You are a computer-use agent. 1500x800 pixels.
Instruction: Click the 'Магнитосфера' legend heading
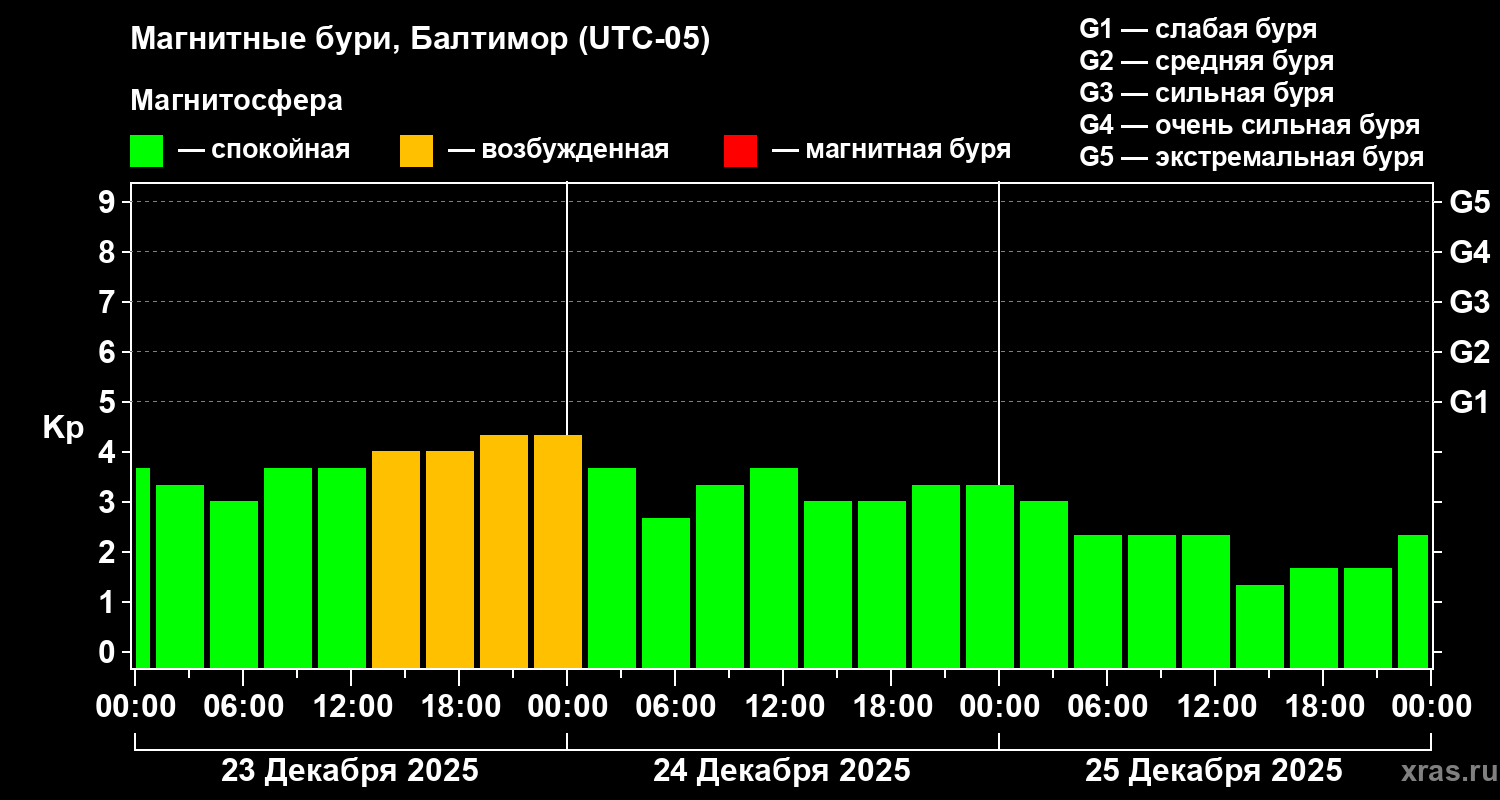pyautogui.click(x=236, y=101)
